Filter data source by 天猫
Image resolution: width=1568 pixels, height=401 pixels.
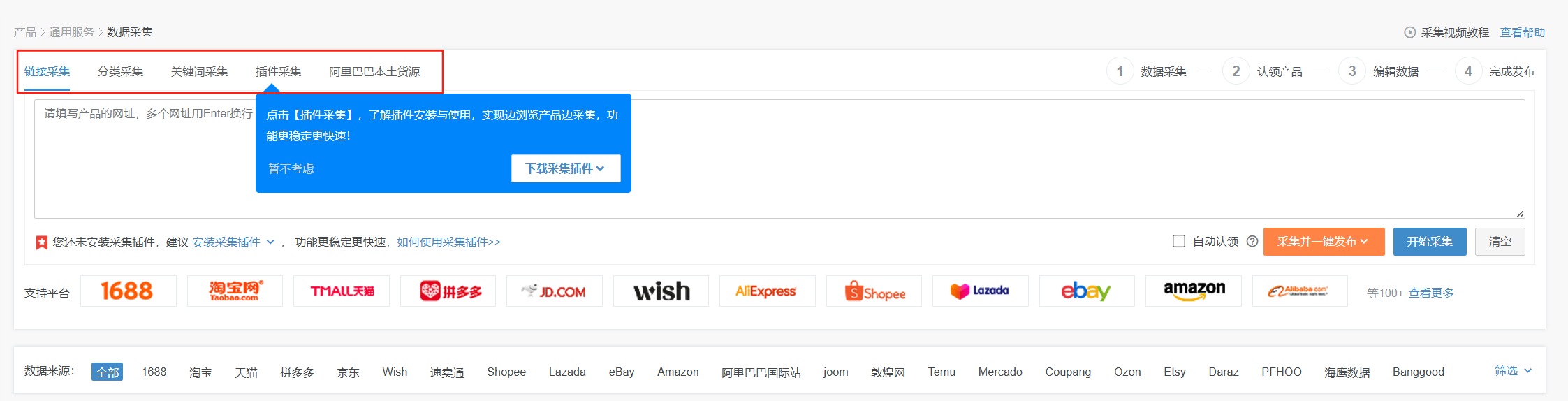[x=246, y=372]
